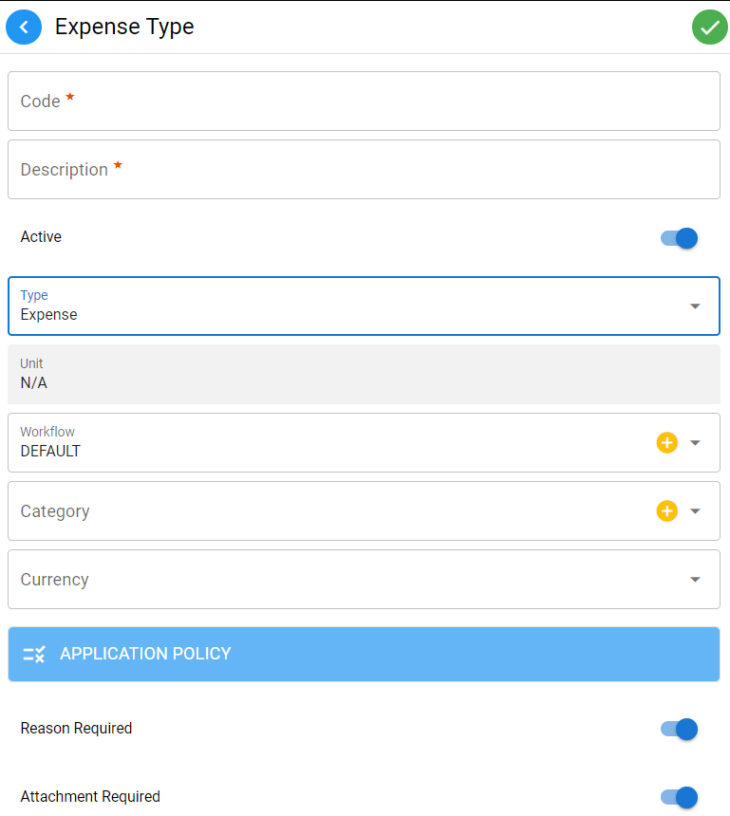Open the Workflow dropdown arrow
This screenshot has width=730, height=816.
pyautogui.click(x=695, y=442)
